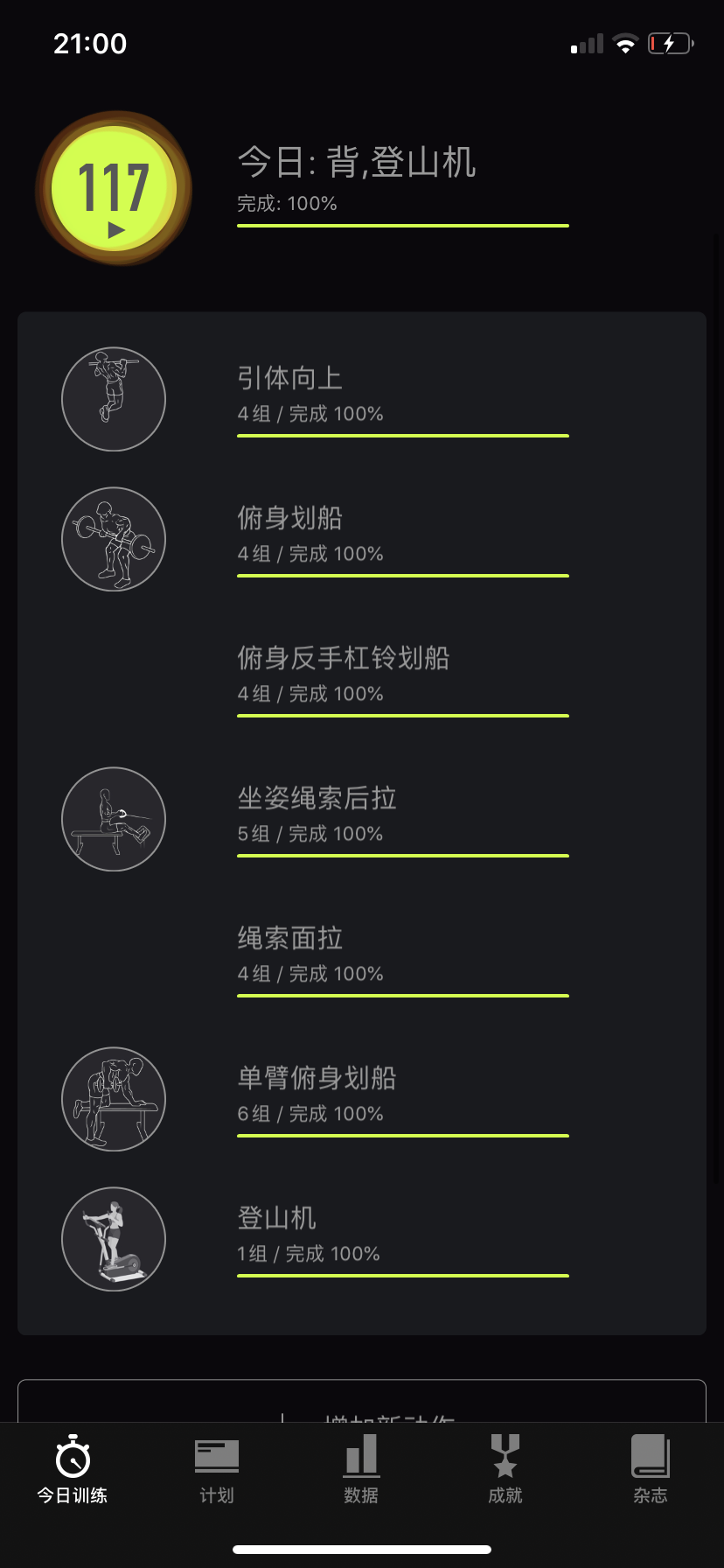Tap the battery charging status icon
The height and width of the screenshot is (1568, 724).
tap(670, 44)
